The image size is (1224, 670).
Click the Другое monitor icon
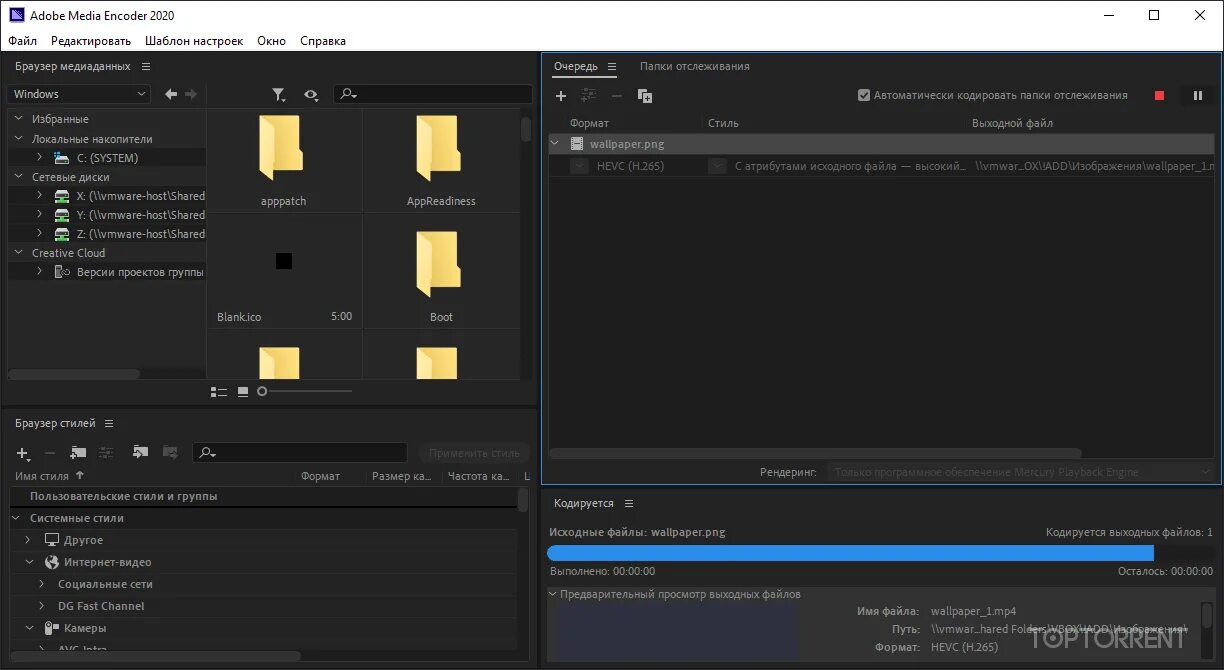52,540
